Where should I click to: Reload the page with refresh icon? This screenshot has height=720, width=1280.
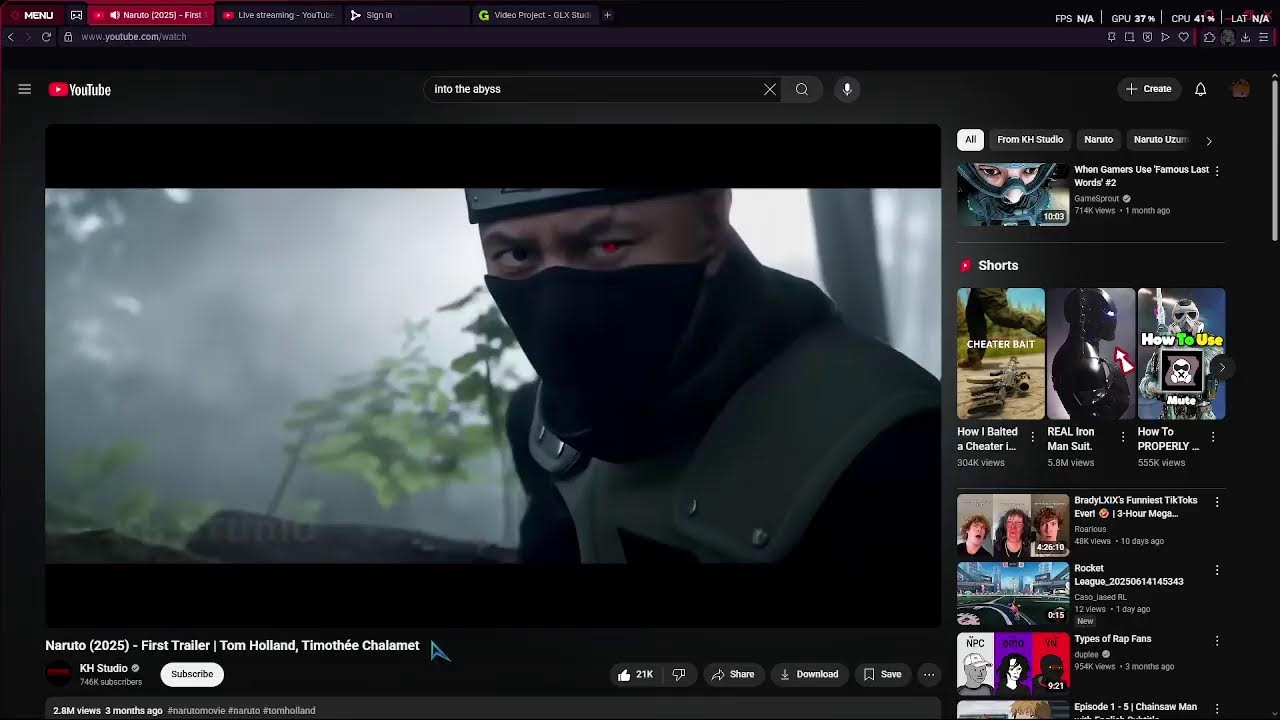click(46, 37)
